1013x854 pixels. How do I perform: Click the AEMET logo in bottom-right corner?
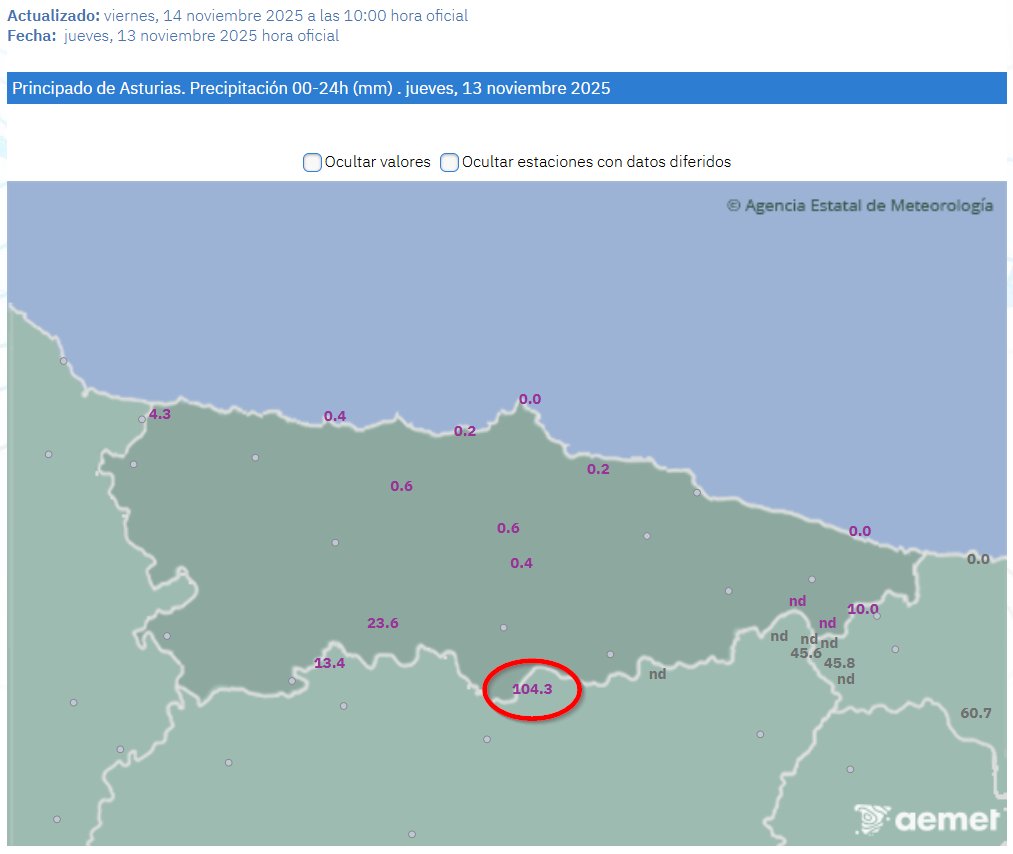click(927, 819)
